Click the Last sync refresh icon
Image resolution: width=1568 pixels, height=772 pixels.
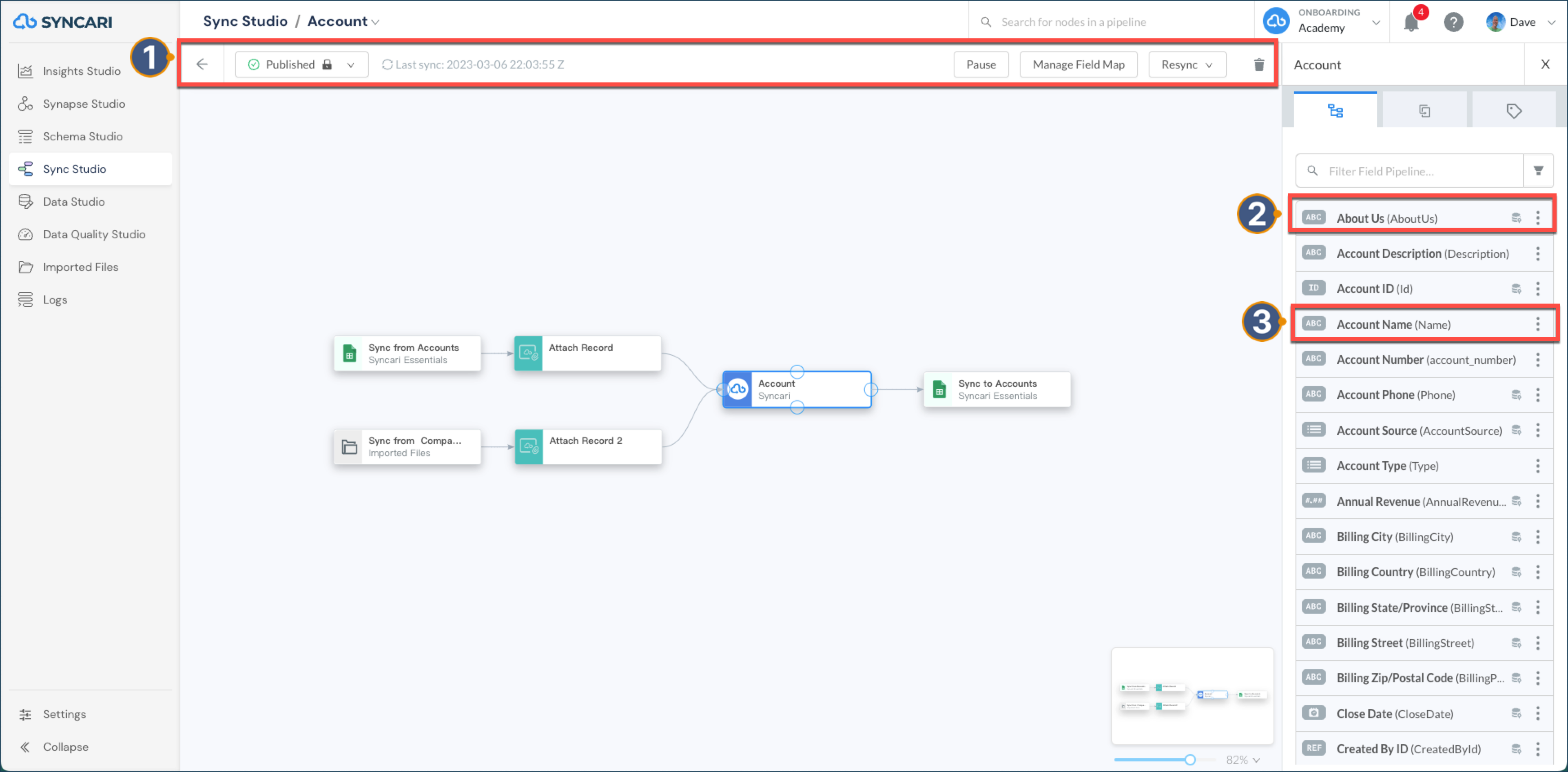click(387, 64)
